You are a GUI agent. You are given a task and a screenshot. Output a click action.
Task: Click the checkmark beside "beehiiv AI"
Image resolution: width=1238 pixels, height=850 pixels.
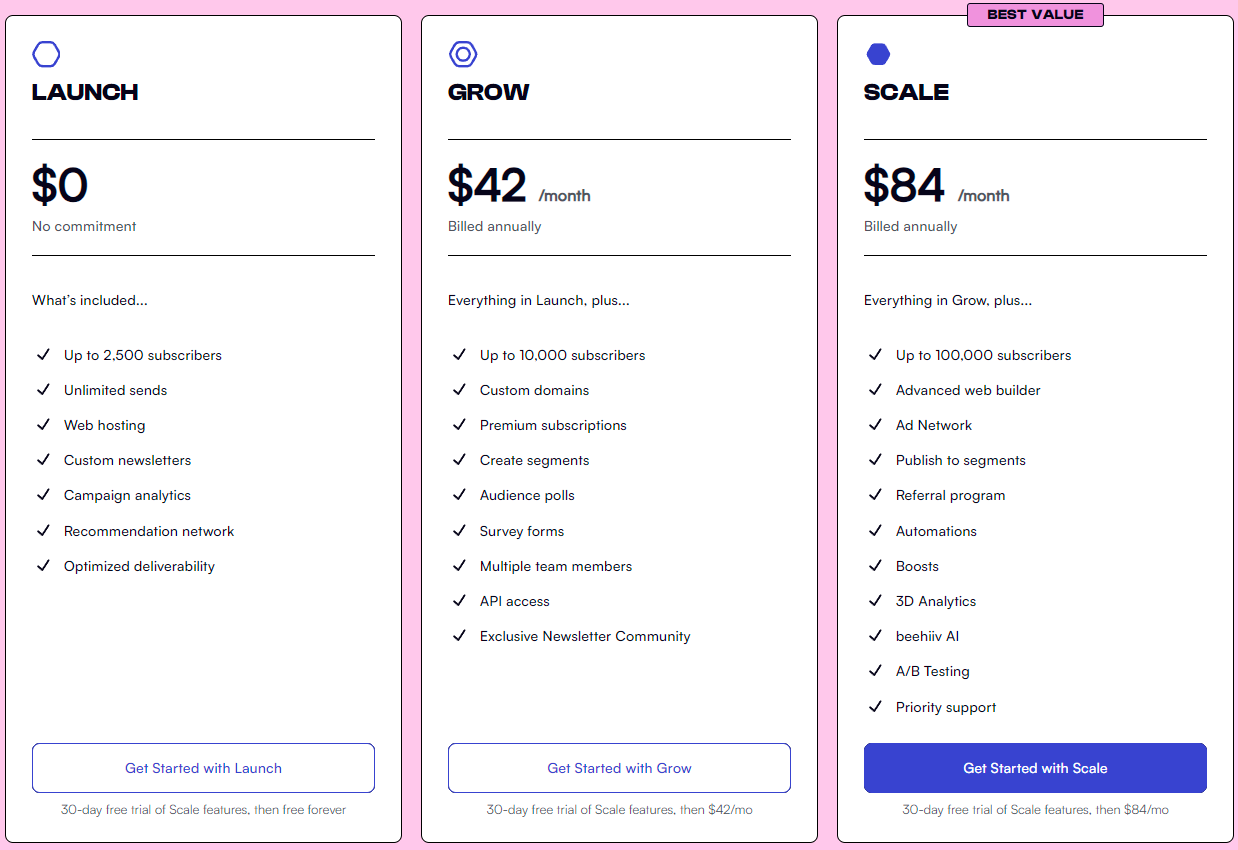tap(875, 636)
